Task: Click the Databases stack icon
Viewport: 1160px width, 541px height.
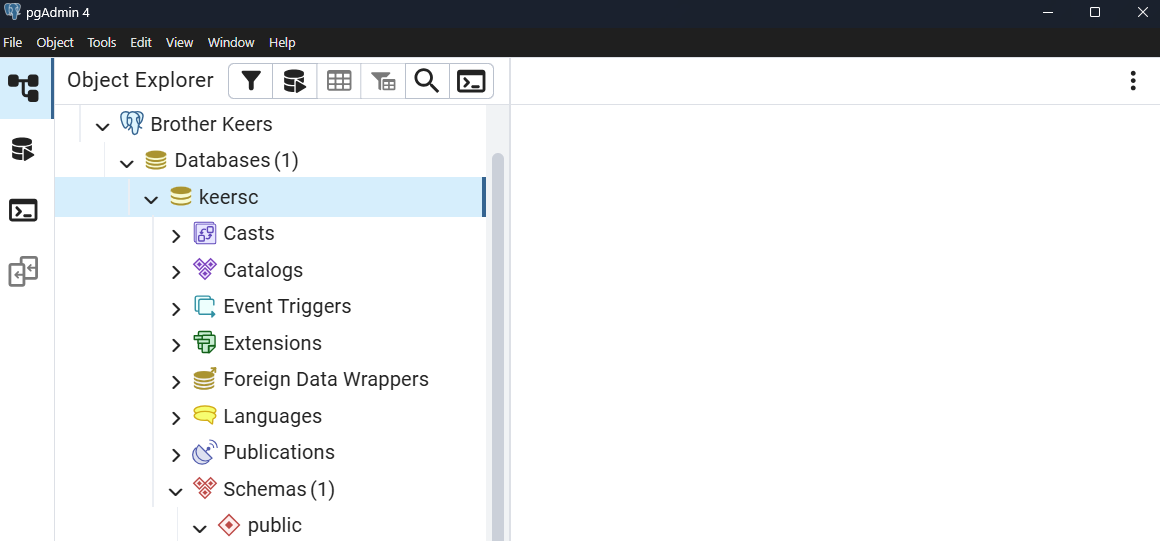Action: point(155,160)
